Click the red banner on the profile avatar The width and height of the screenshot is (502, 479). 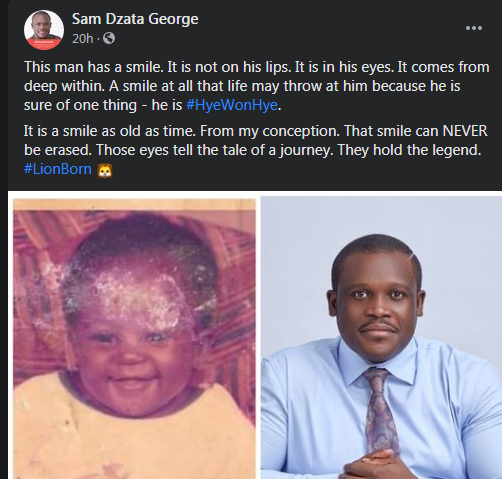click(x=44, y=44)
